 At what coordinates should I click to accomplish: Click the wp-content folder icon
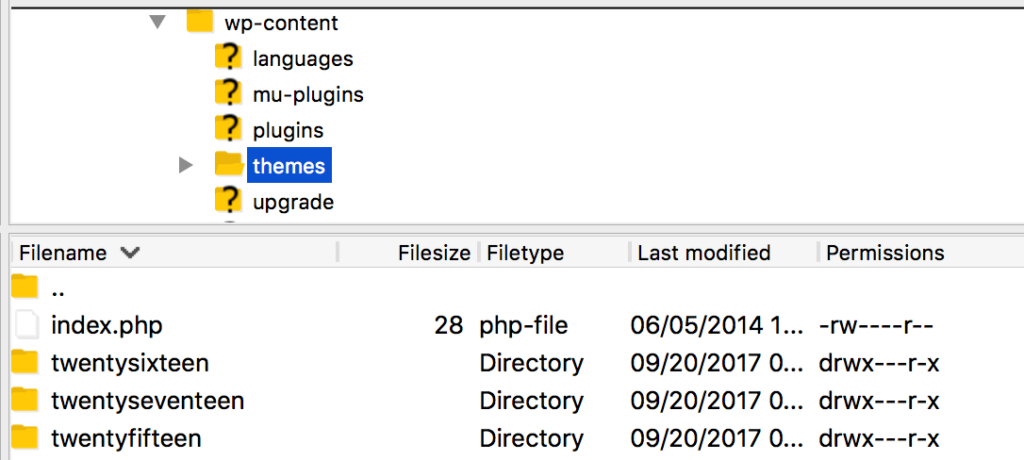point(201,22)
